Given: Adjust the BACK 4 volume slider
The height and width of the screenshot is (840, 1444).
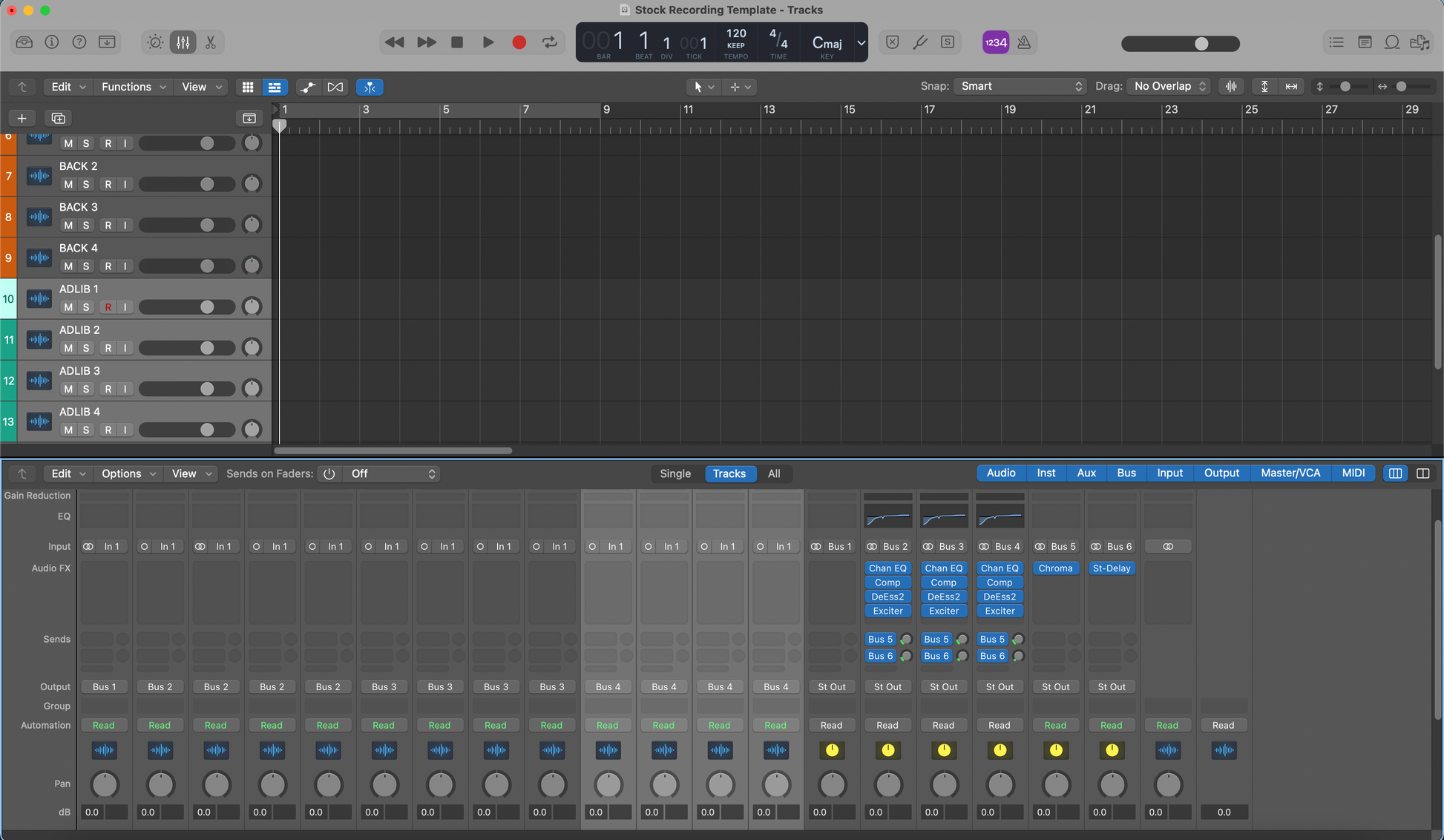Looking at the screenshot, I should [x=207, y=266].
